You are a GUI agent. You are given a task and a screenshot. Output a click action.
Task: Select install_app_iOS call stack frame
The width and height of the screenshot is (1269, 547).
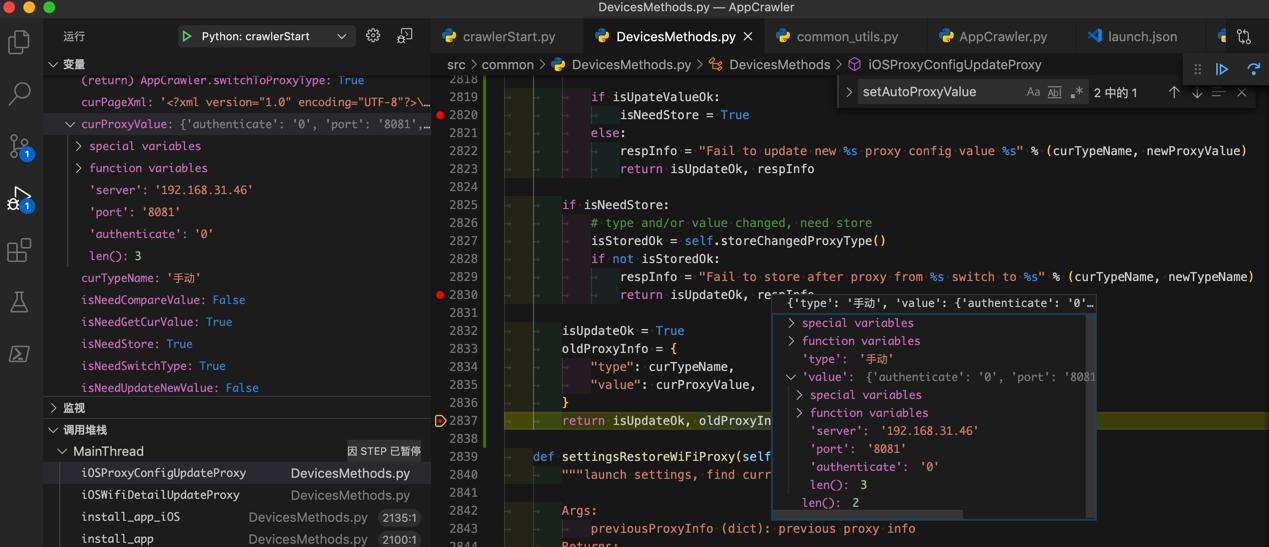(x=237, y=517)
